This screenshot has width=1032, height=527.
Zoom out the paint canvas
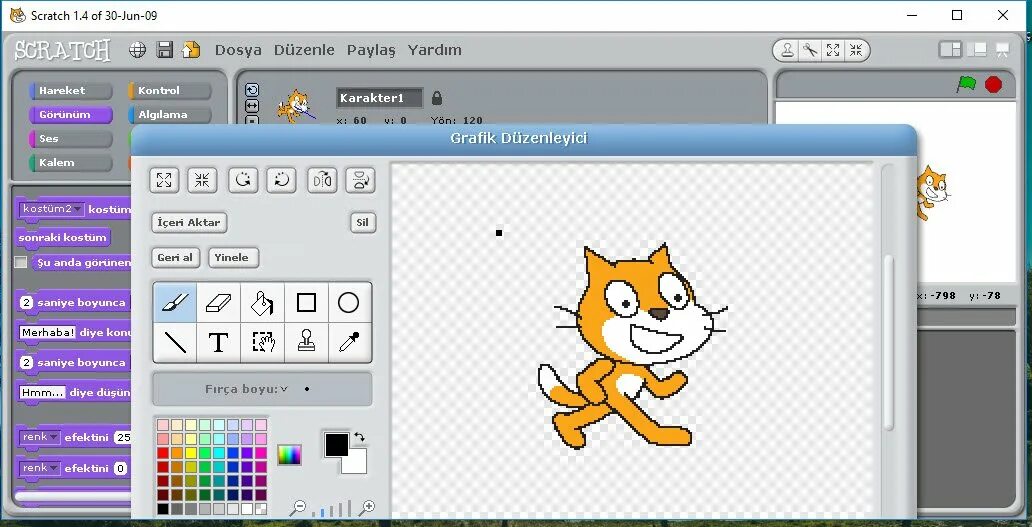pos(298,507)
